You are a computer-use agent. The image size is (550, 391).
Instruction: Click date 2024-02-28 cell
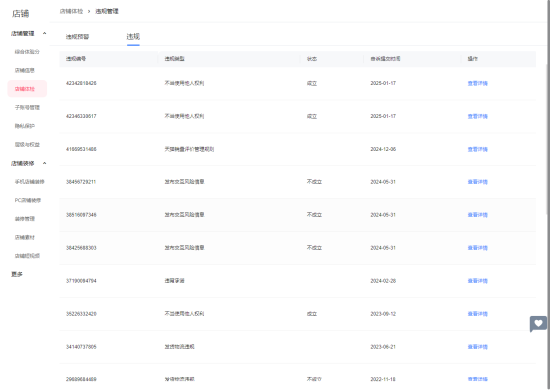(383, 281)
